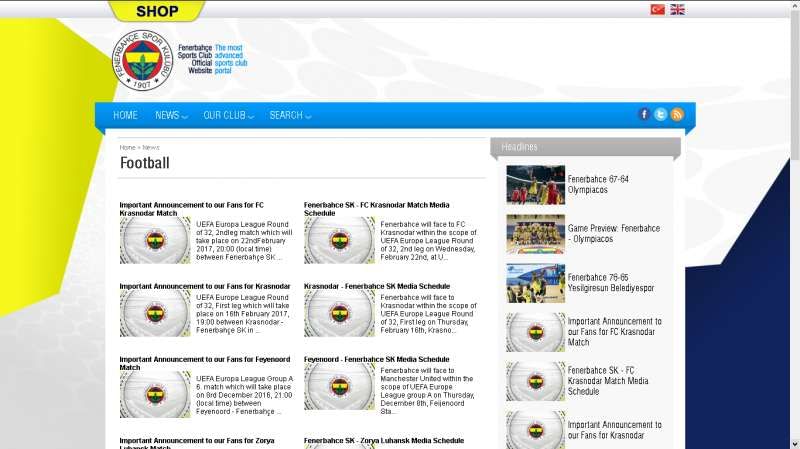Expand the NEWS dropdown menu
Viewport: 800px width, 449px height.
pyautogui.click(x=171, y=115)
